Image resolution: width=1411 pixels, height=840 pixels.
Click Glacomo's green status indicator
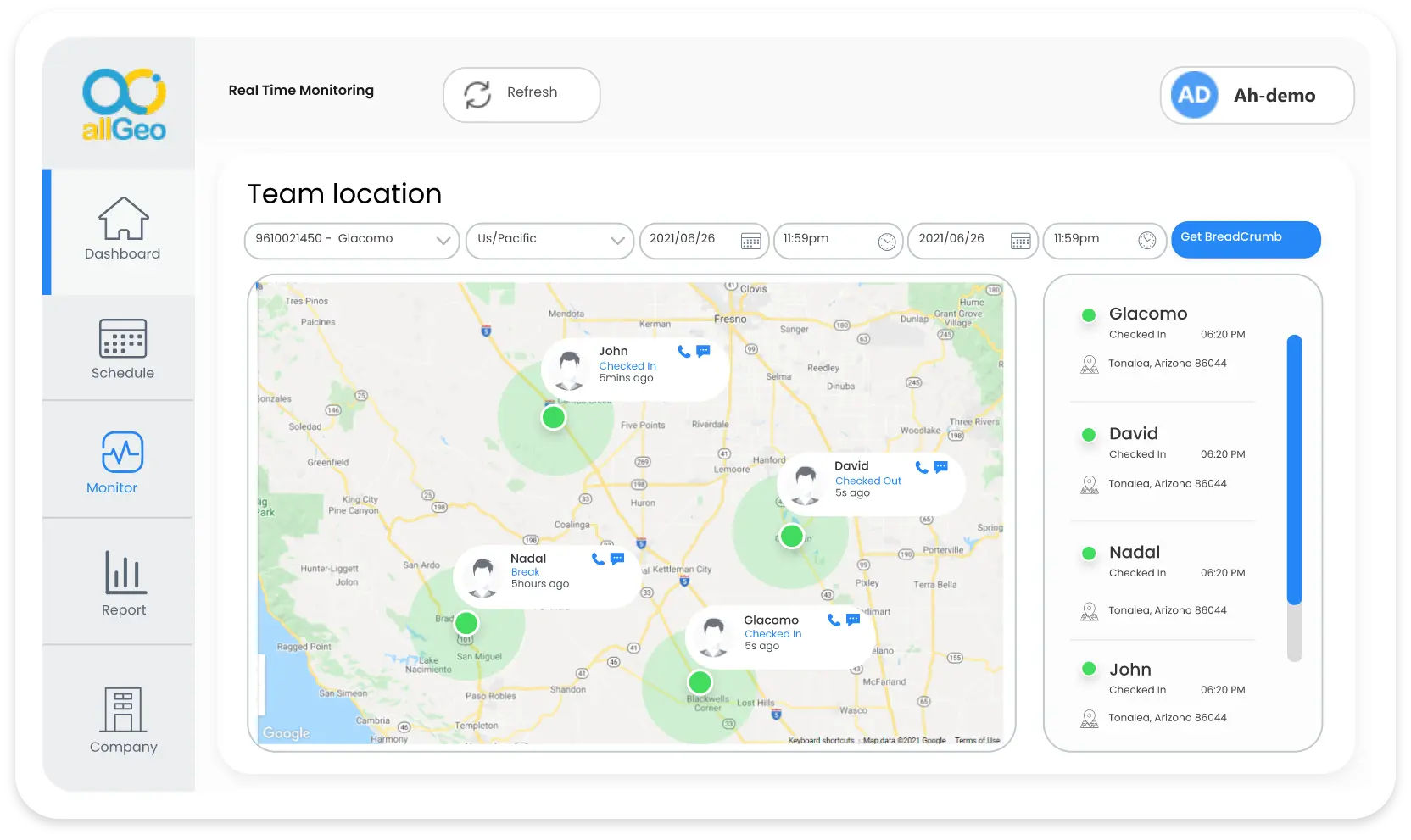pyautogui.click(x=1089, y=314)
